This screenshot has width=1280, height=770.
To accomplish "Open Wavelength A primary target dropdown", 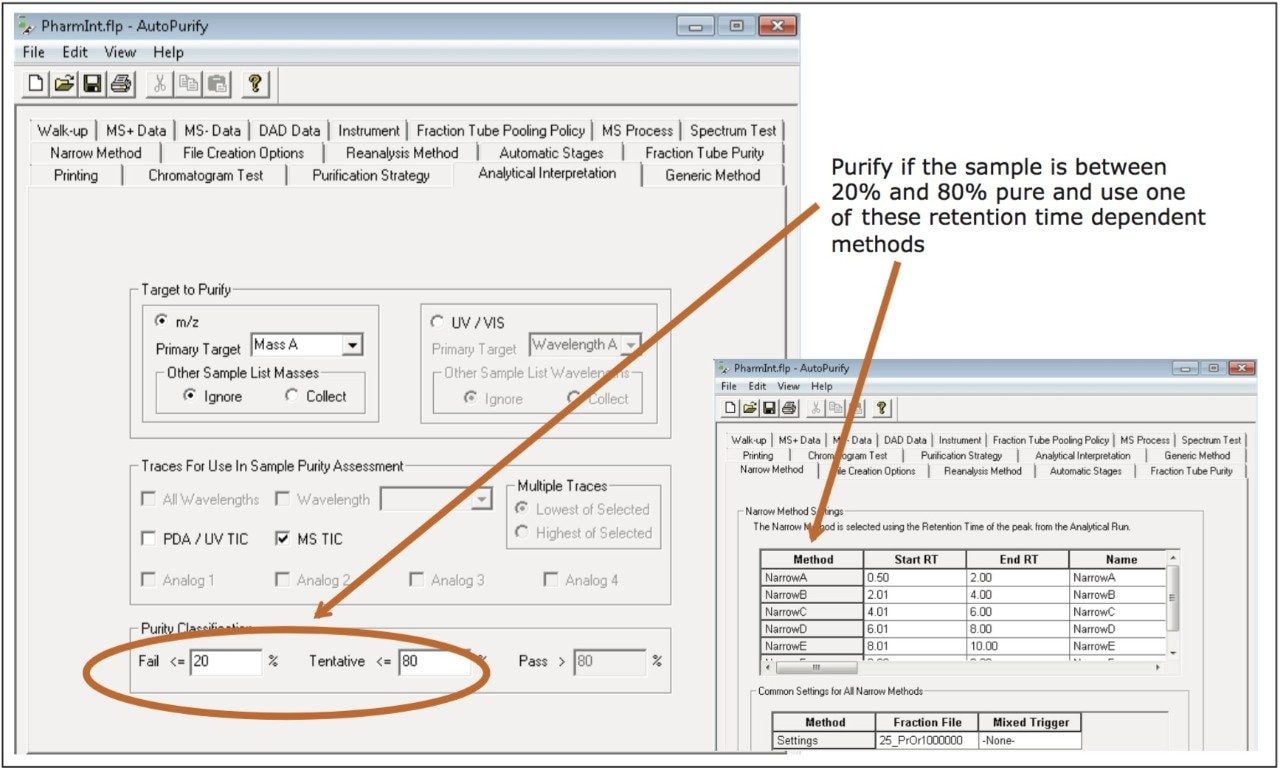I will click(630, 345).
